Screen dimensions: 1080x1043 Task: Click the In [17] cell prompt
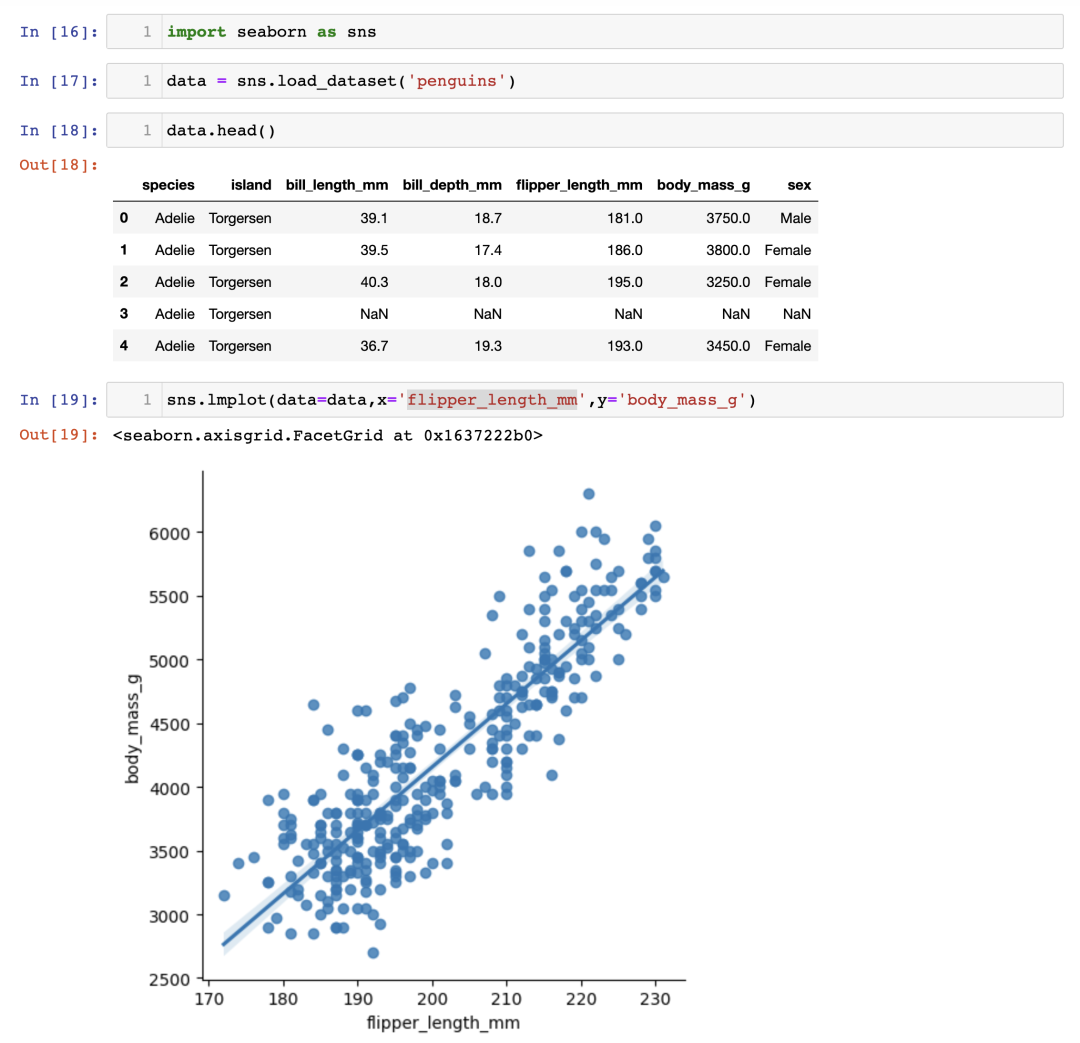click(x=59, y=81)
